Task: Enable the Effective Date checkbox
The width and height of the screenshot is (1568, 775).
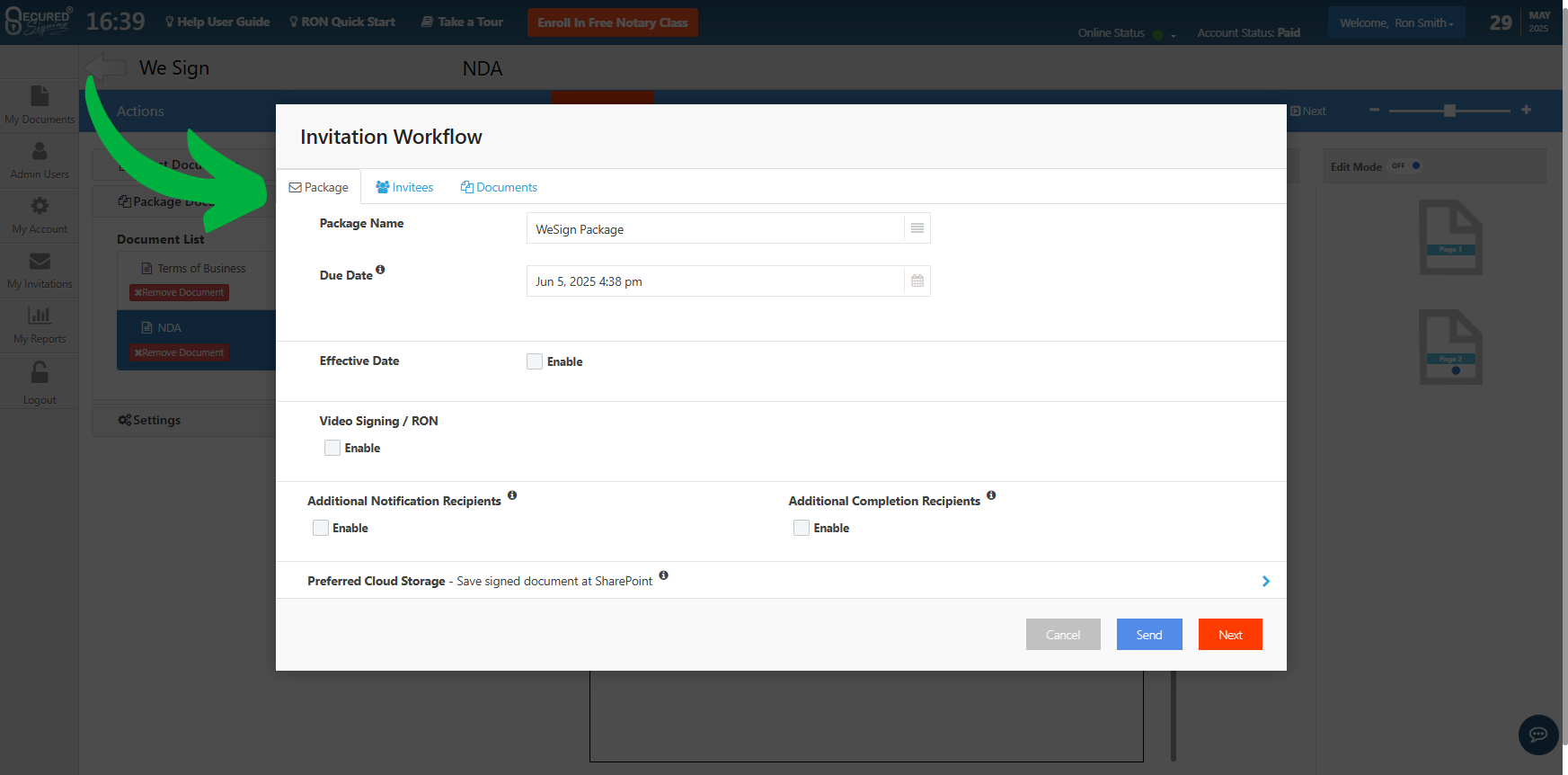Action: [x=535, y=361]
